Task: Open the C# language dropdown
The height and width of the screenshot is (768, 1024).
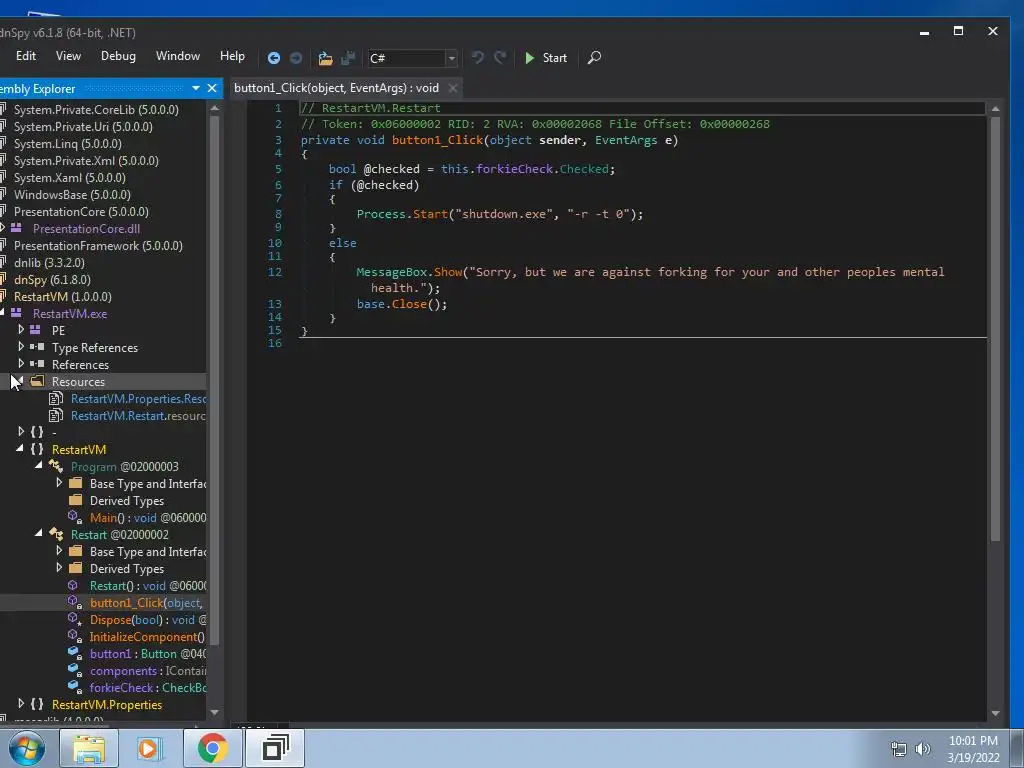Action: 451,58
